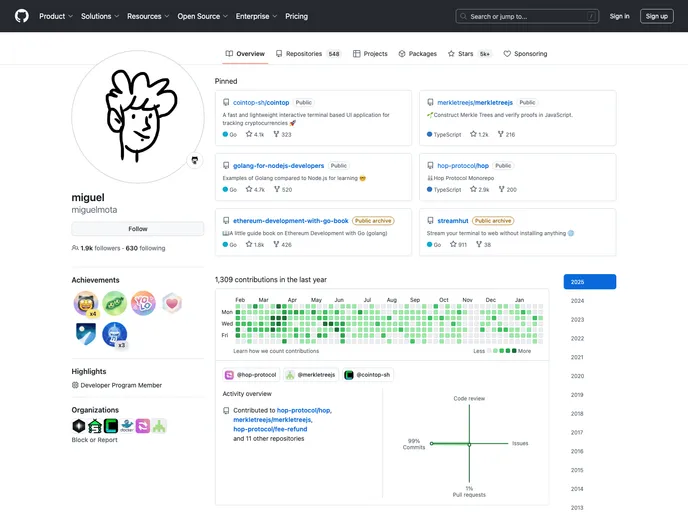Click the Sign up button
The image size is (688, 512).
[656, 16]
